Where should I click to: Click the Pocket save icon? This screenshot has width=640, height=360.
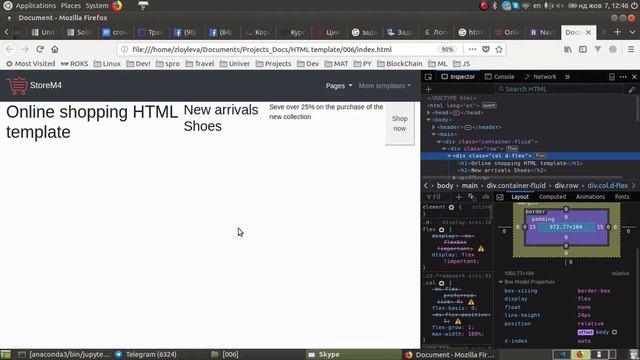pos(486,49)
